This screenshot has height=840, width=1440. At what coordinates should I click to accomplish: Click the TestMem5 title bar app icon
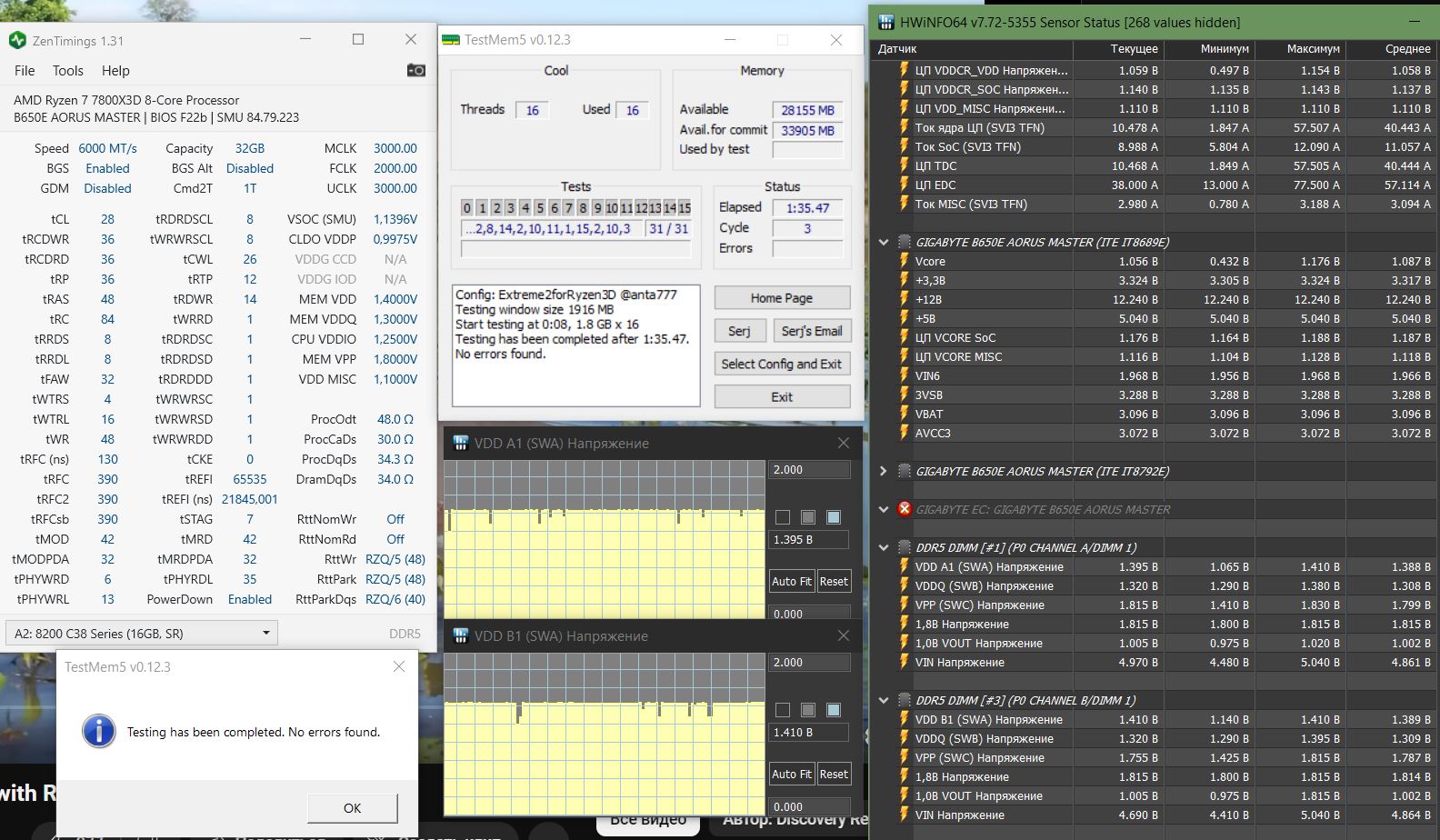coord(450,39)
